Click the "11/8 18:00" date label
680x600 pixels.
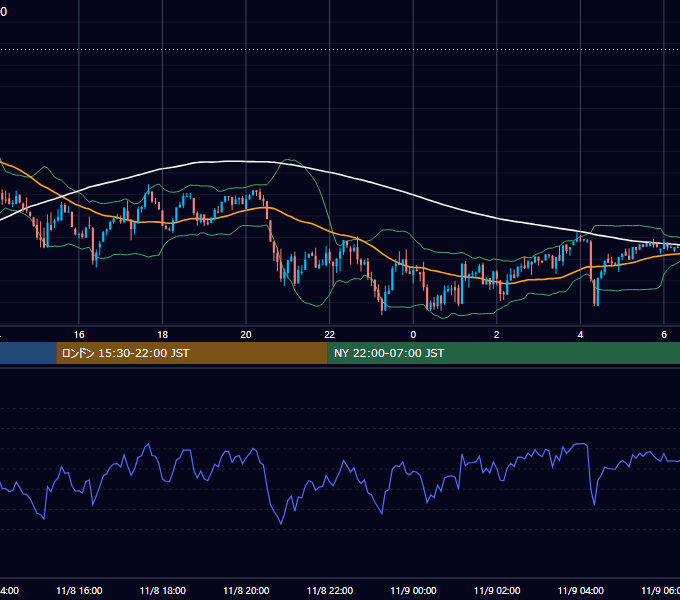(x=163, y=591)
